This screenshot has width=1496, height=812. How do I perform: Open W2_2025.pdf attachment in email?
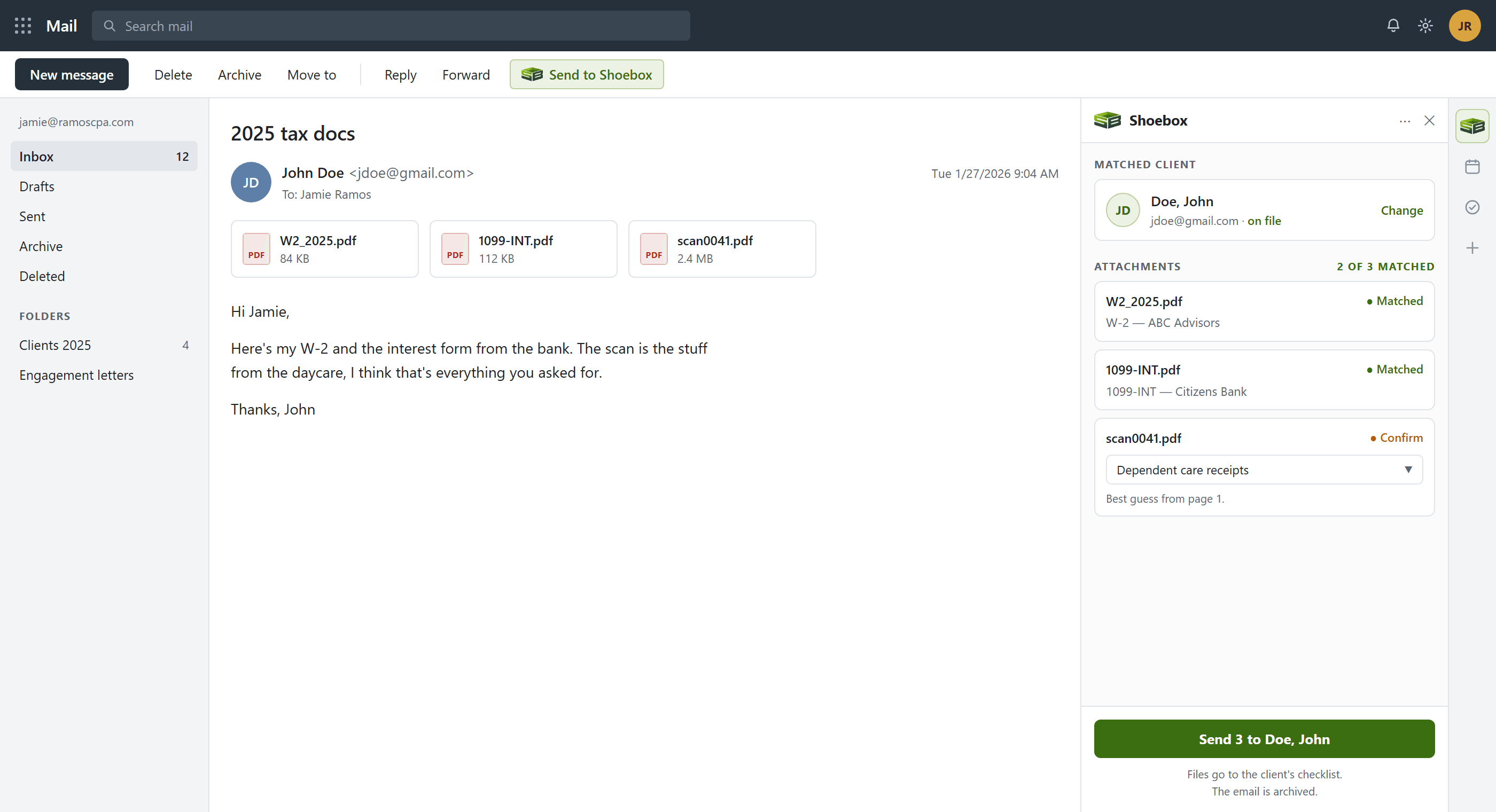(x=324, y=248)
